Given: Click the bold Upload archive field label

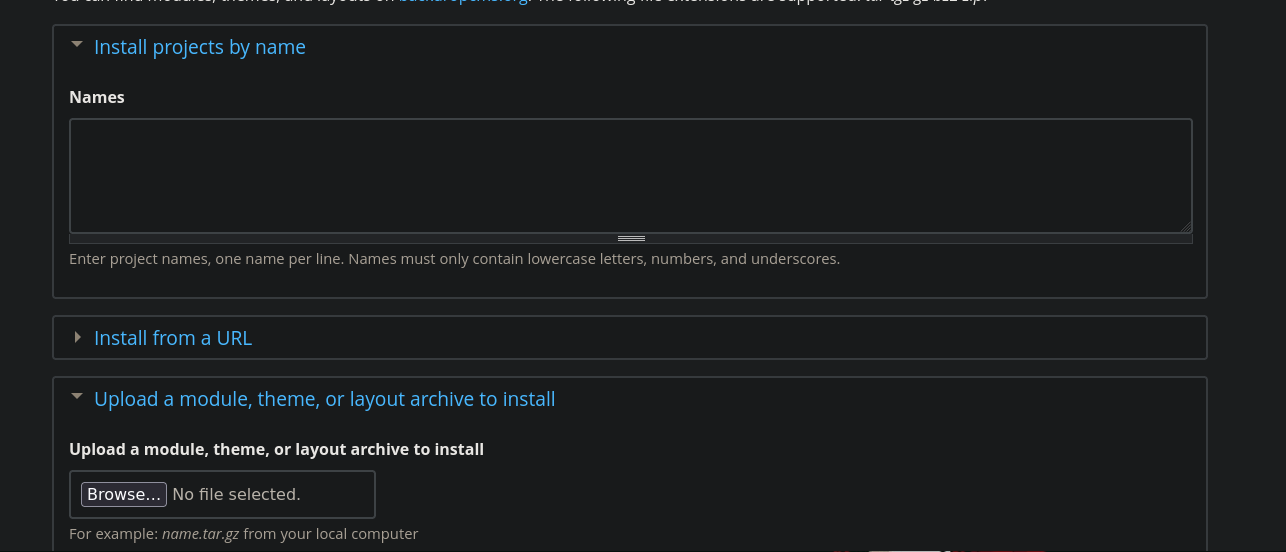Looking at the screenshot, I should (276, 449).
